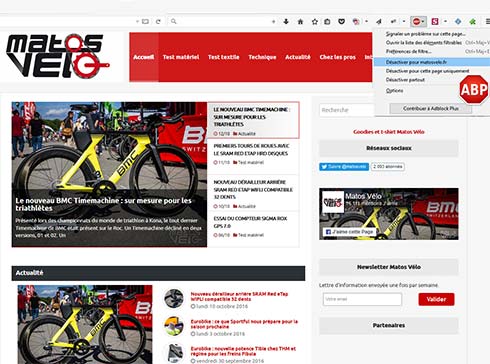This screenshot has height=364, width=490.
Task: Click the paper plane send icon
Action: point(379,22)
